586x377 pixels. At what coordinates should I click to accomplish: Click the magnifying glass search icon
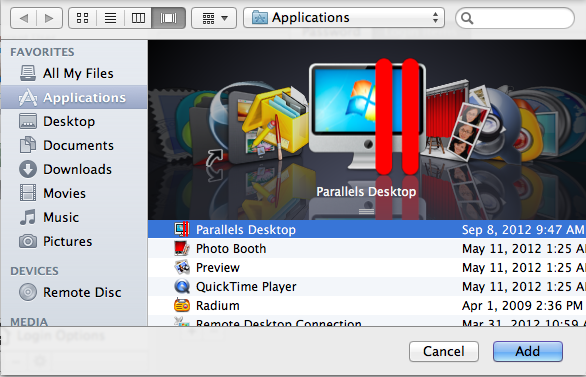click(x=467, y=18)
